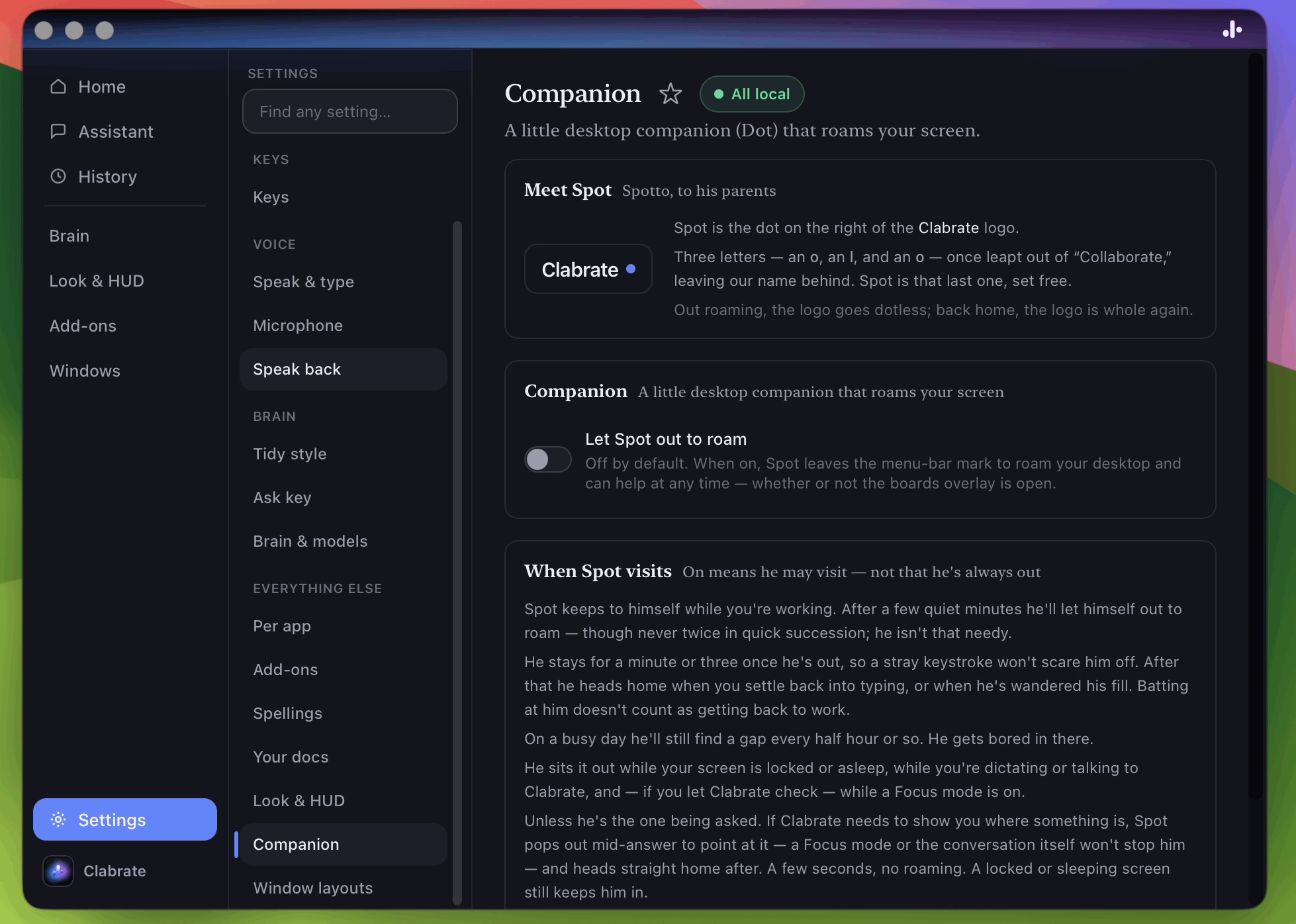Screen dimensions: 1296x924
Task: Open Brain section in left sidebar
Action: click(69, 236)
